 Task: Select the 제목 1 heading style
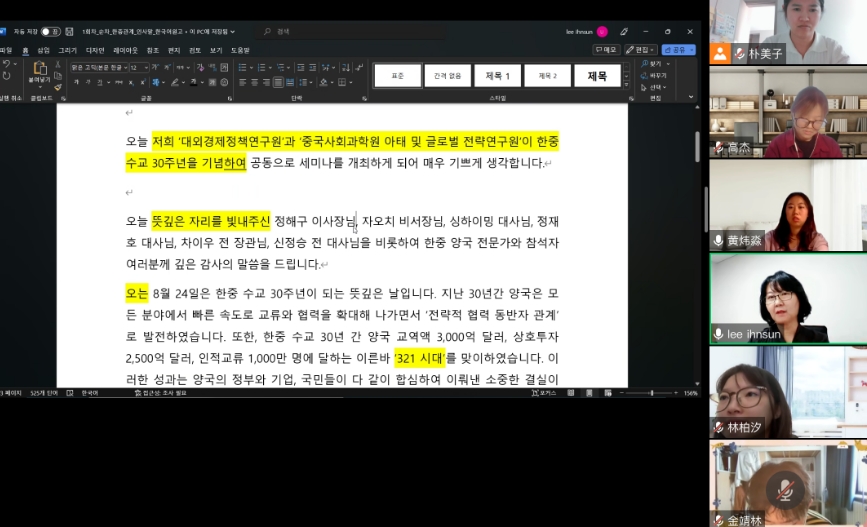click(x=497, y=76)
